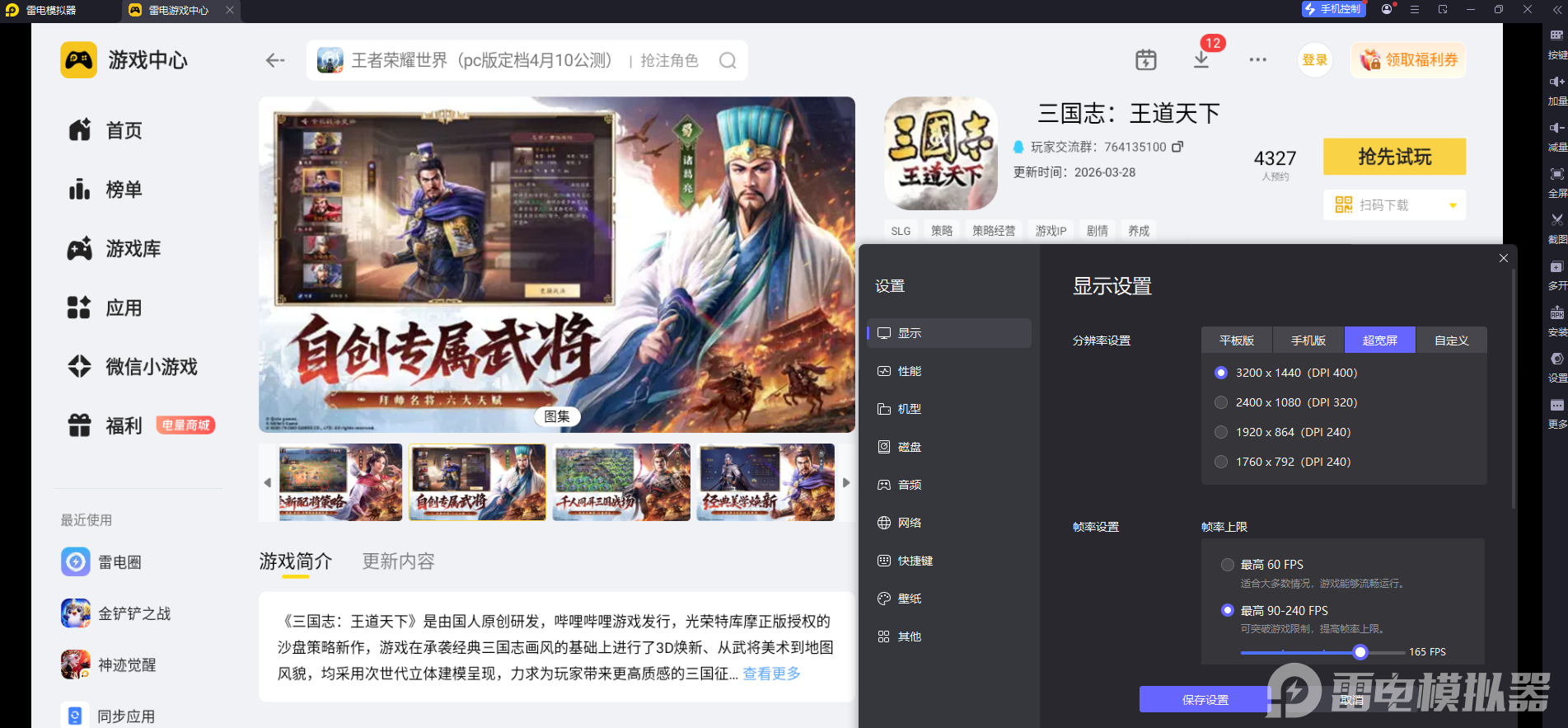Open the 榜单 rankings page
Screen dimensions: 1568x728
(x=105, y=190)
